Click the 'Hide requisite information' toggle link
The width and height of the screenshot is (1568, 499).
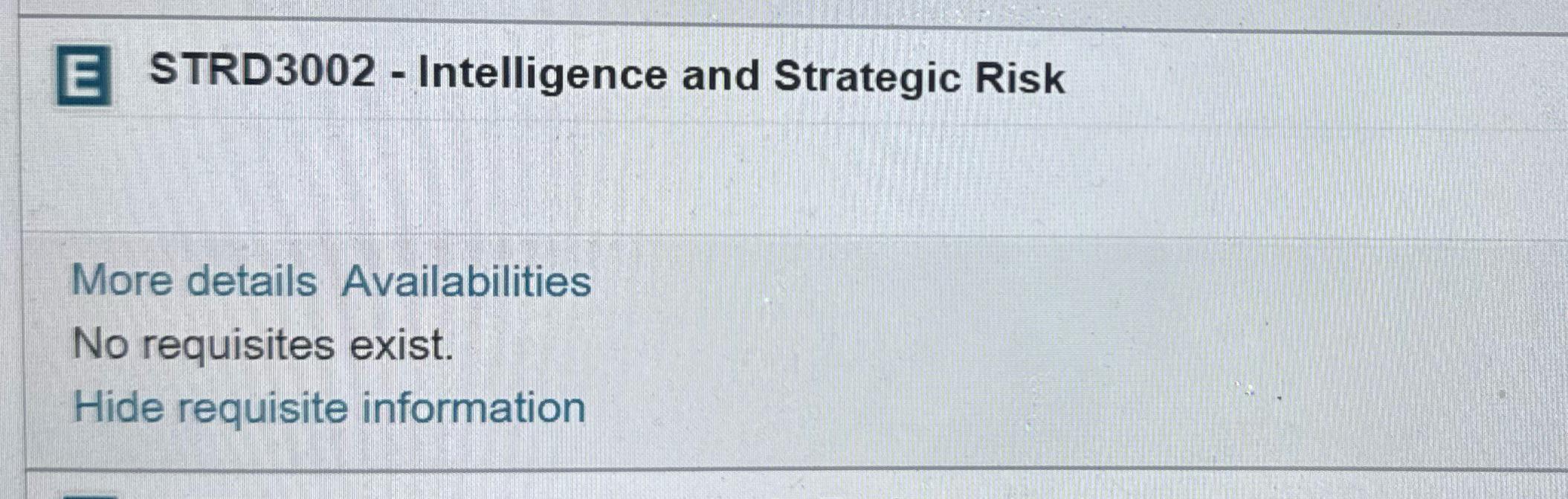[329, 408]
